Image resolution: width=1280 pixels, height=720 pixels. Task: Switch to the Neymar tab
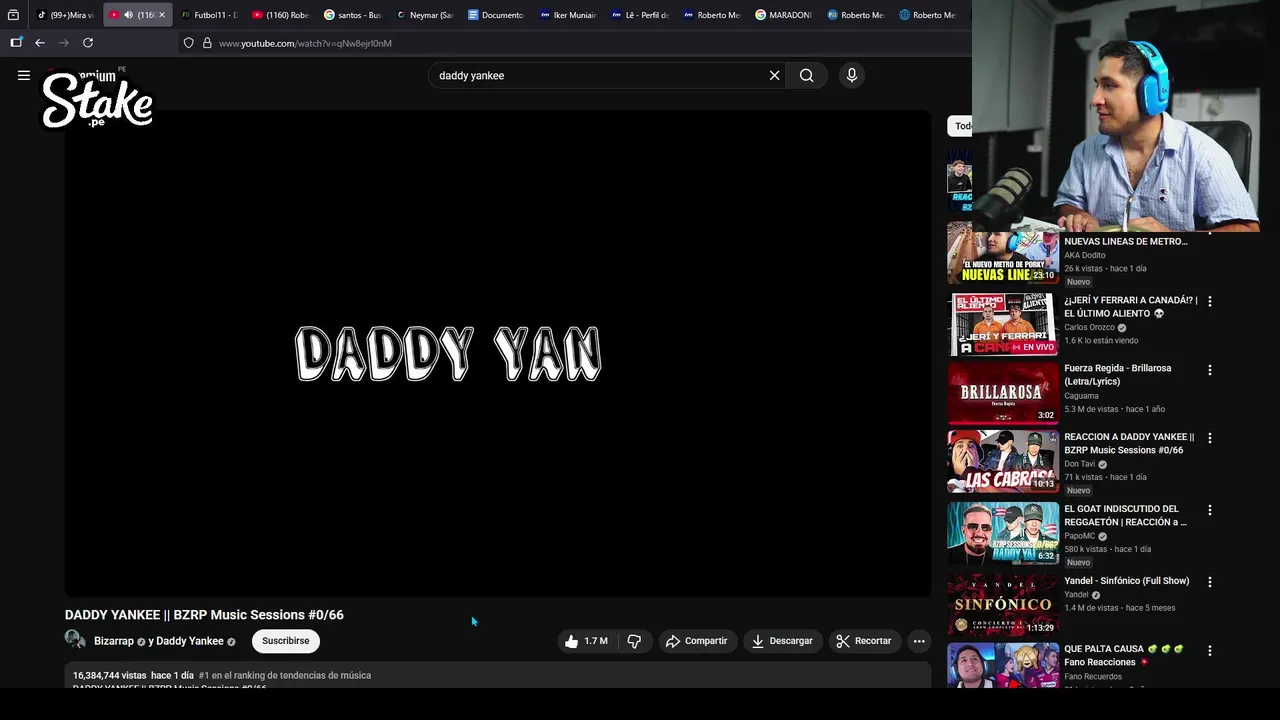click(424, 15)
